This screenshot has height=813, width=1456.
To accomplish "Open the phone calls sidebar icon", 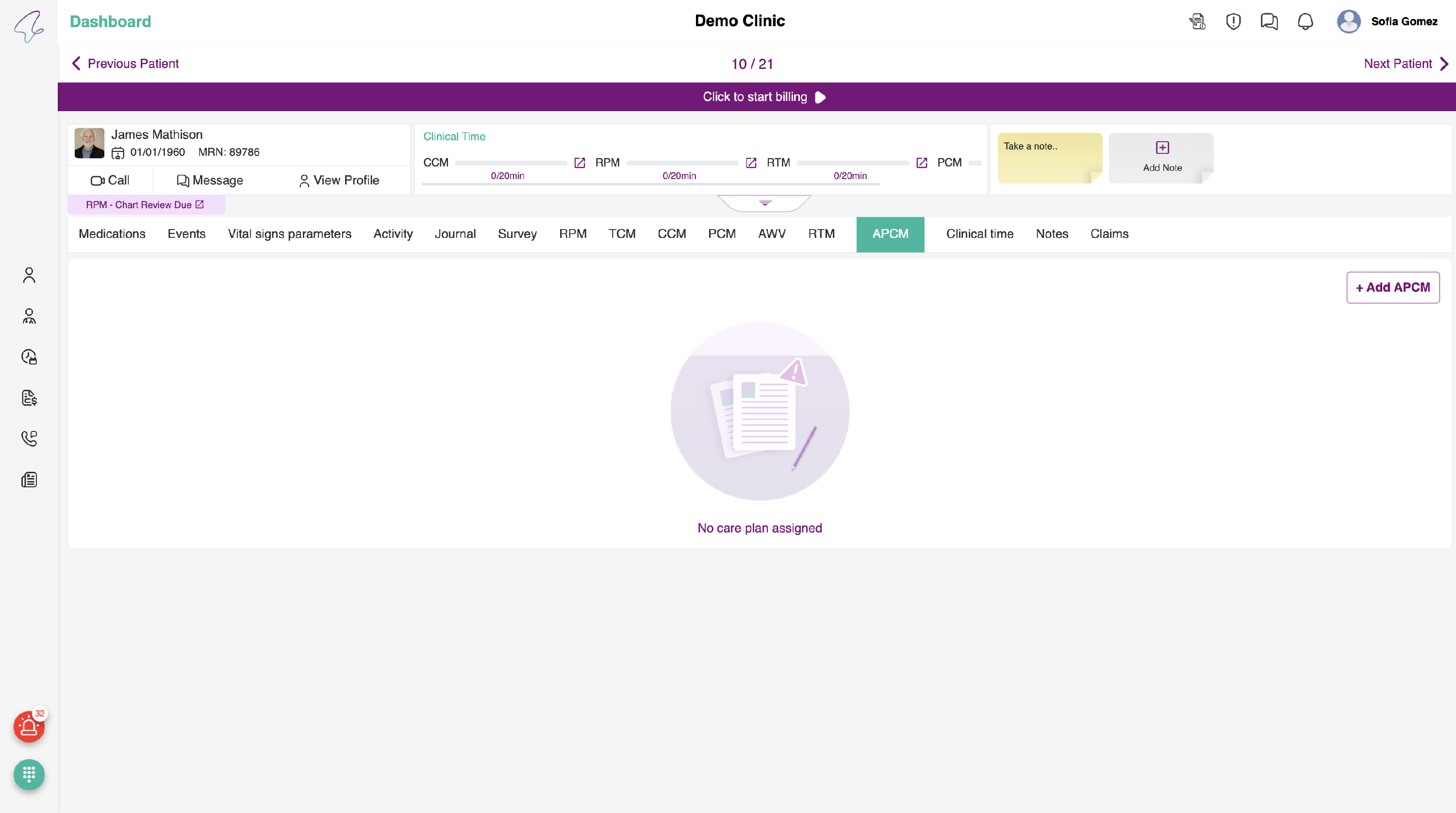I will pyautogui.click(x=29, y=439).
